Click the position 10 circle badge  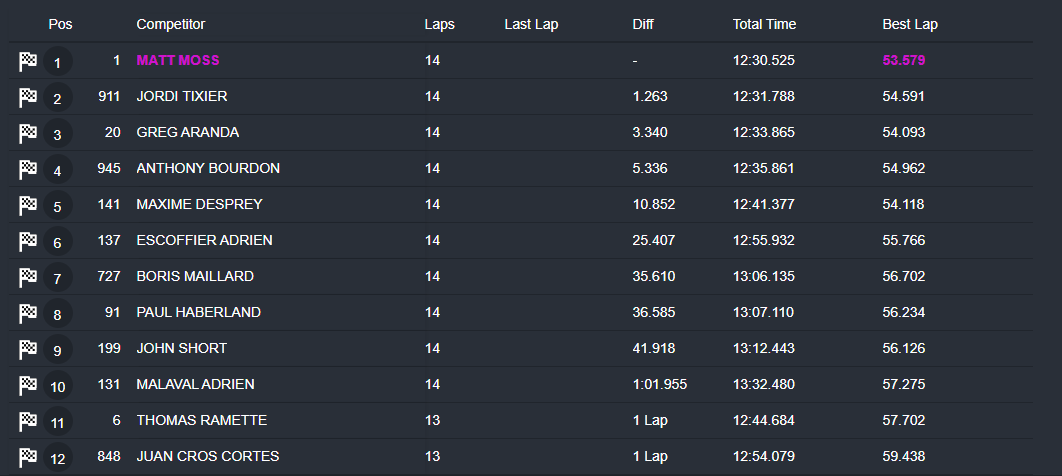[57, 387]
